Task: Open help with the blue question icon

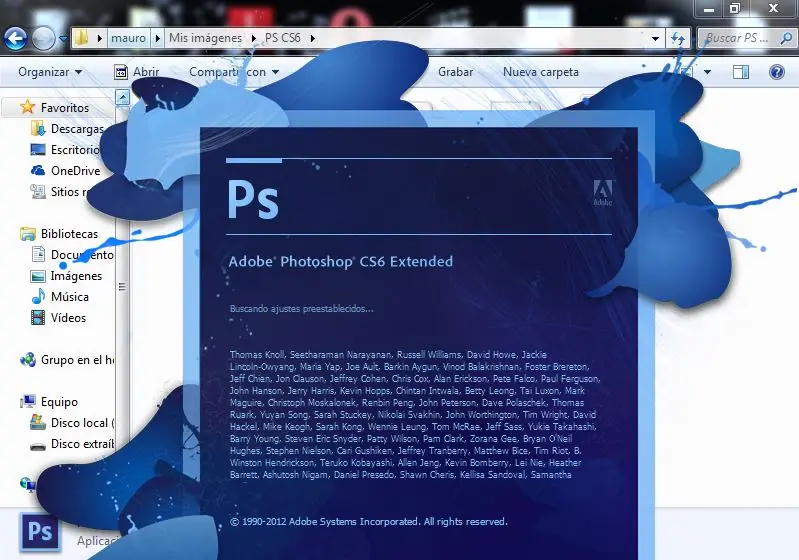Action: tap(777, 72)
